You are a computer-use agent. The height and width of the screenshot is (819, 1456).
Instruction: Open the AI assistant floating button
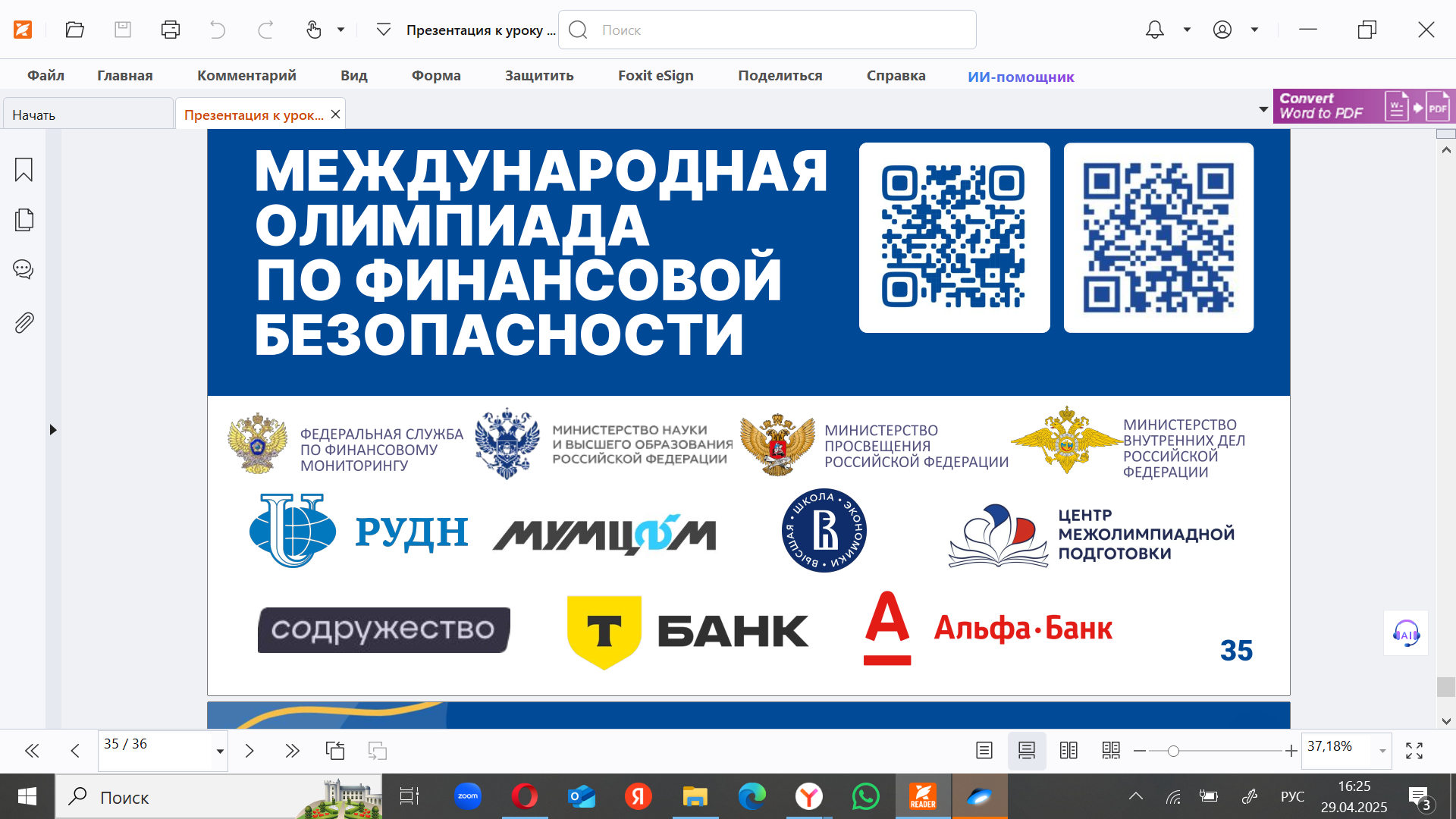pos(1406,632)
